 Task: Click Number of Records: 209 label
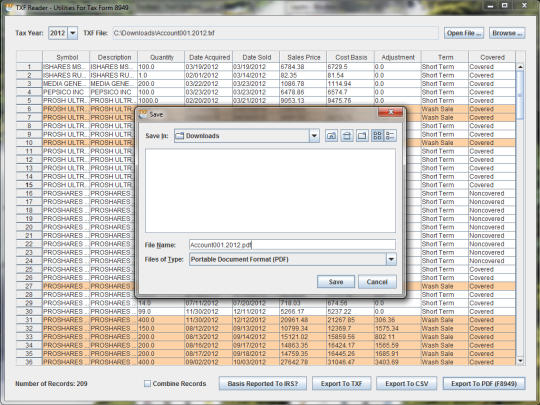click(x=51, y=383)
